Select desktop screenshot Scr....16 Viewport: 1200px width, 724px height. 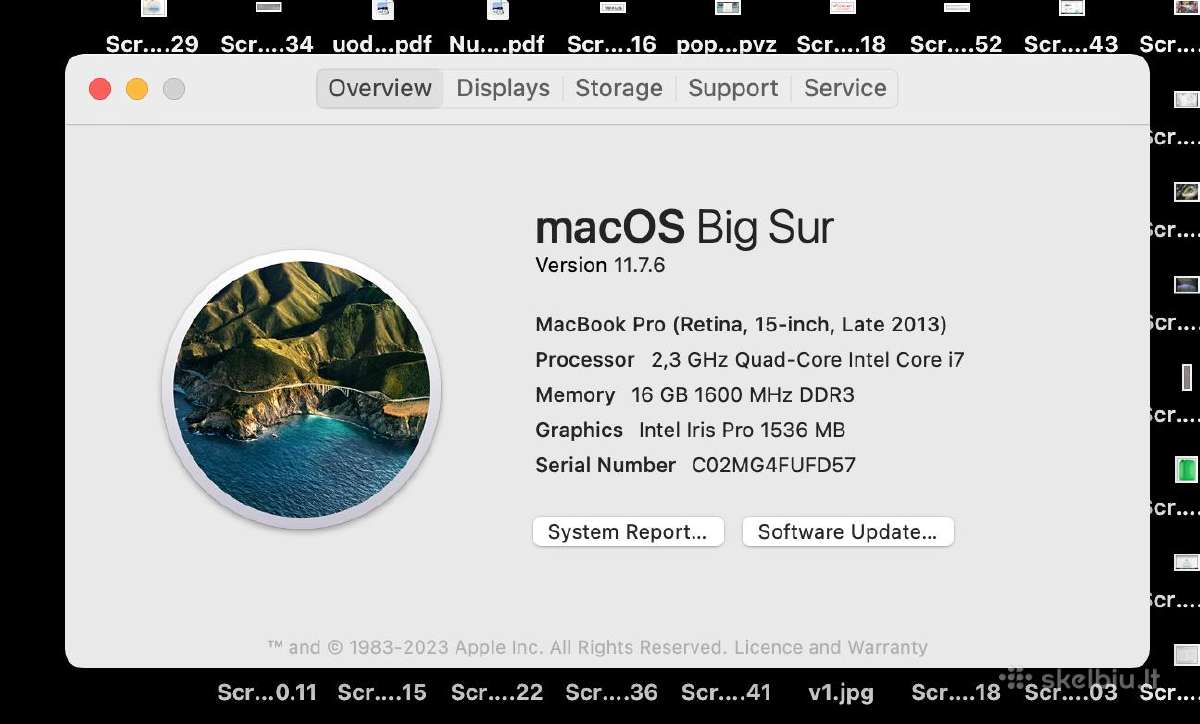(x=612, y=44)
